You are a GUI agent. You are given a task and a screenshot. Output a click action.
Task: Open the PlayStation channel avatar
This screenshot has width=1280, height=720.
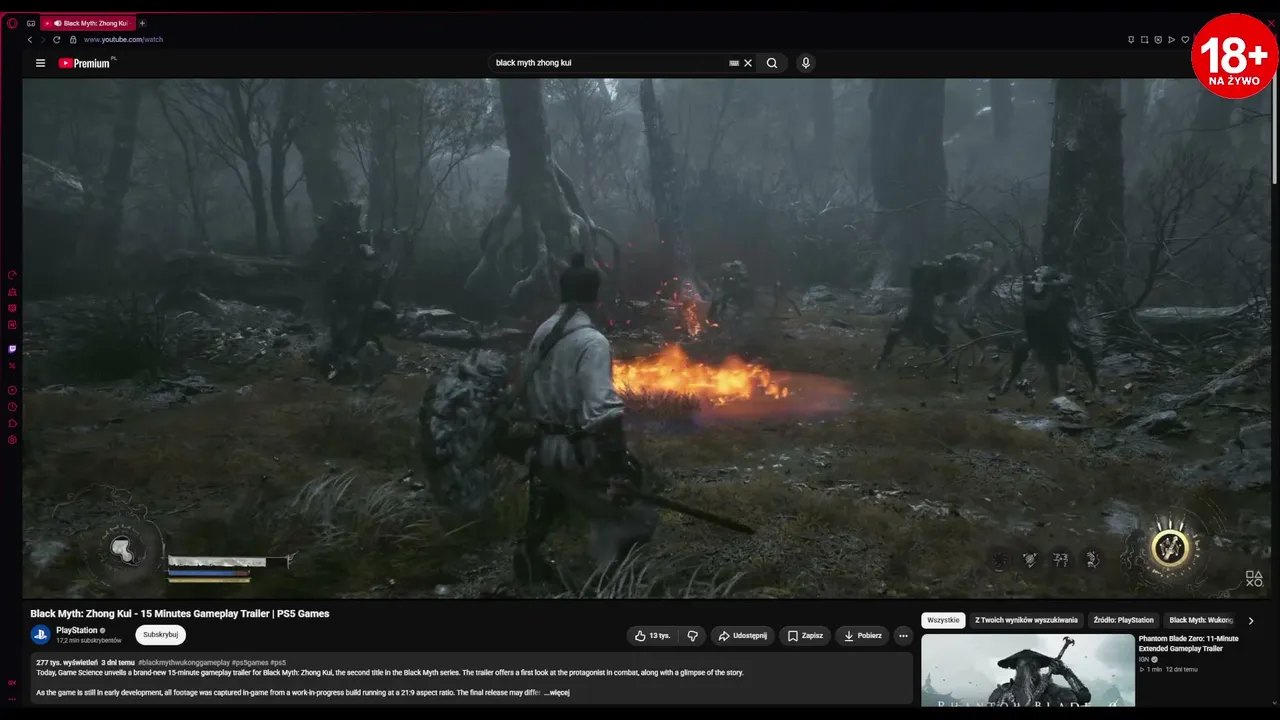pyautogui.click(x=40, y=634)
